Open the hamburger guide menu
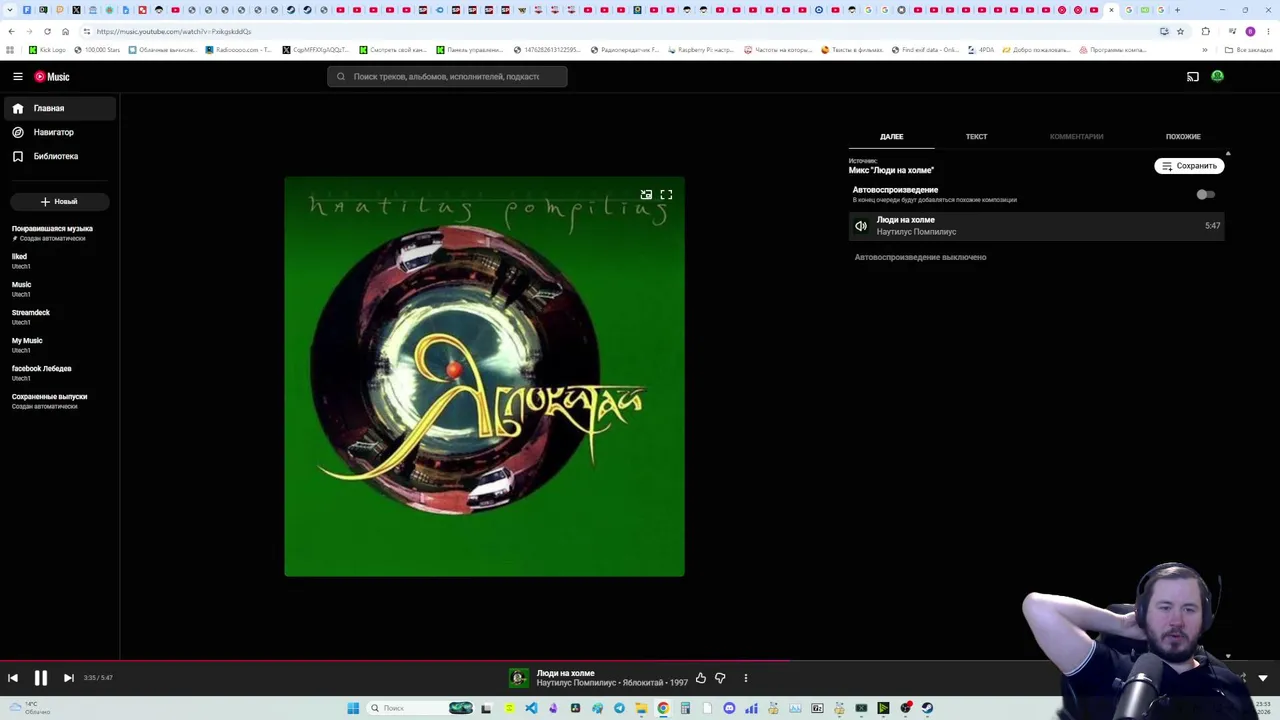1280x720 pixels. (x=18, y=76)
